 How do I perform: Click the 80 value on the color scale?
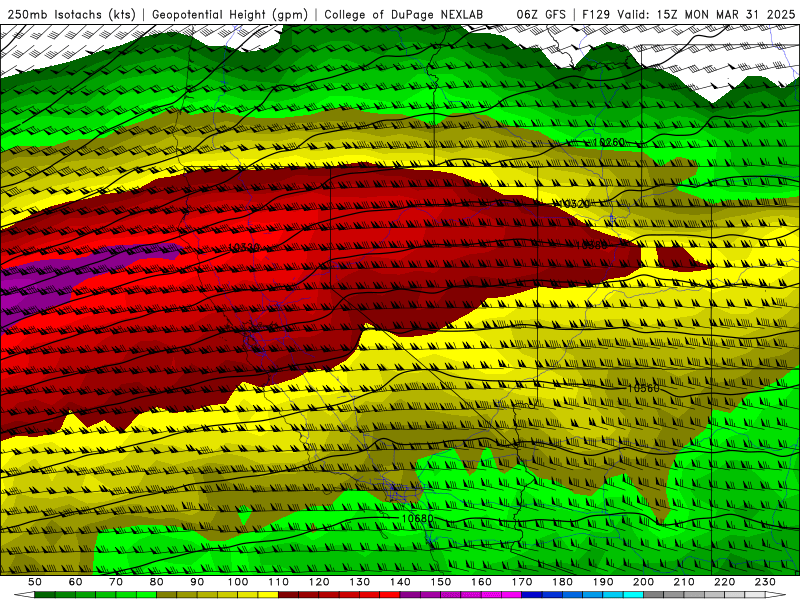(x=157, y=582)
